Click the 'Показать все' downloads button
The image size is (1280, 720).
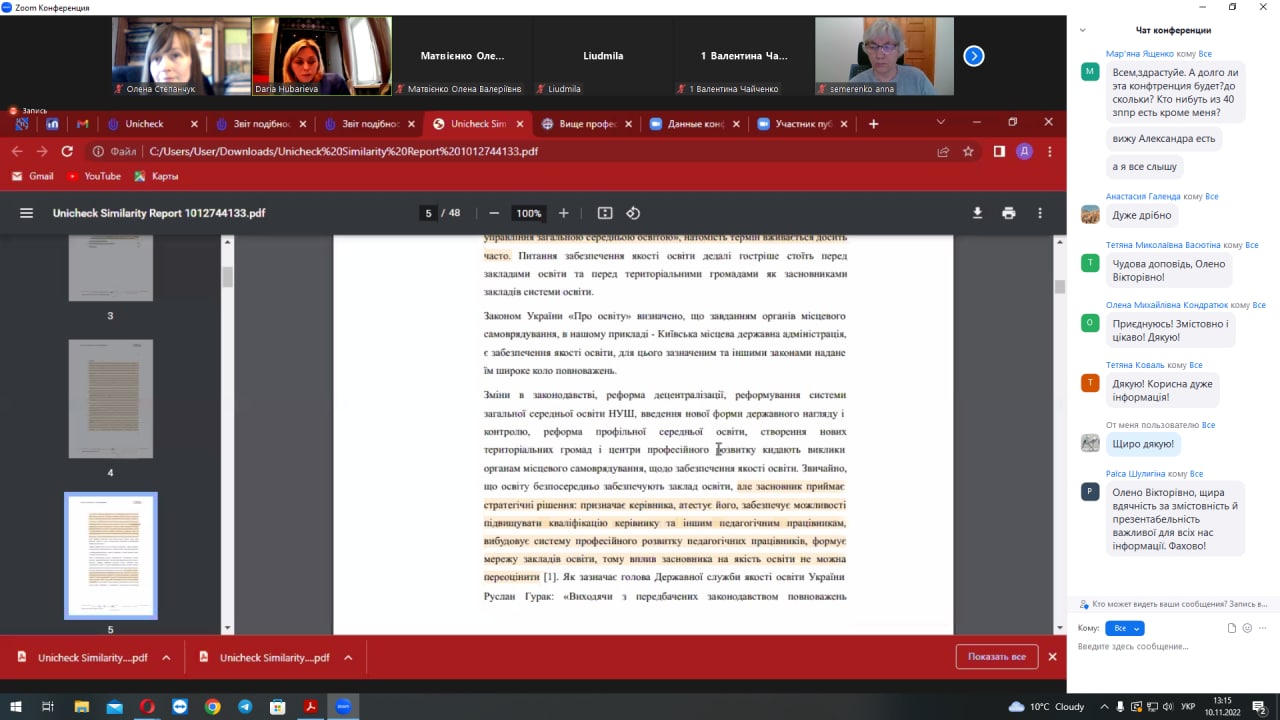[x=996, y=657]
